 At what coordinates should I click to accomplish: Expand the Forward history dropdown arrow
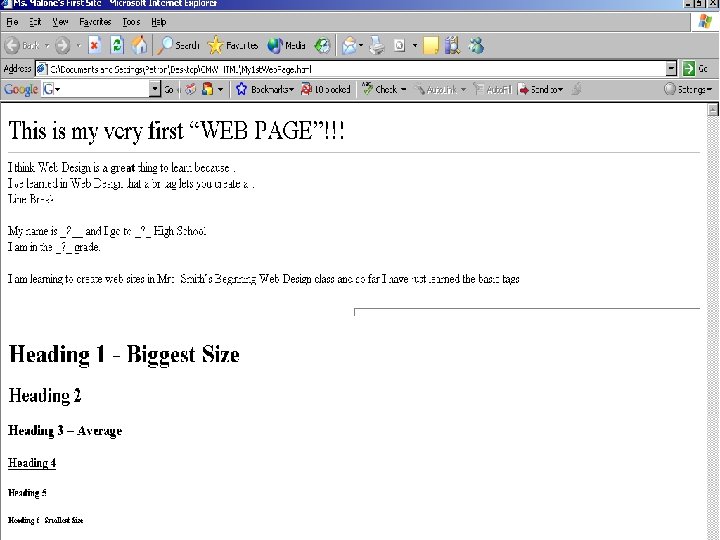[79, 45]
